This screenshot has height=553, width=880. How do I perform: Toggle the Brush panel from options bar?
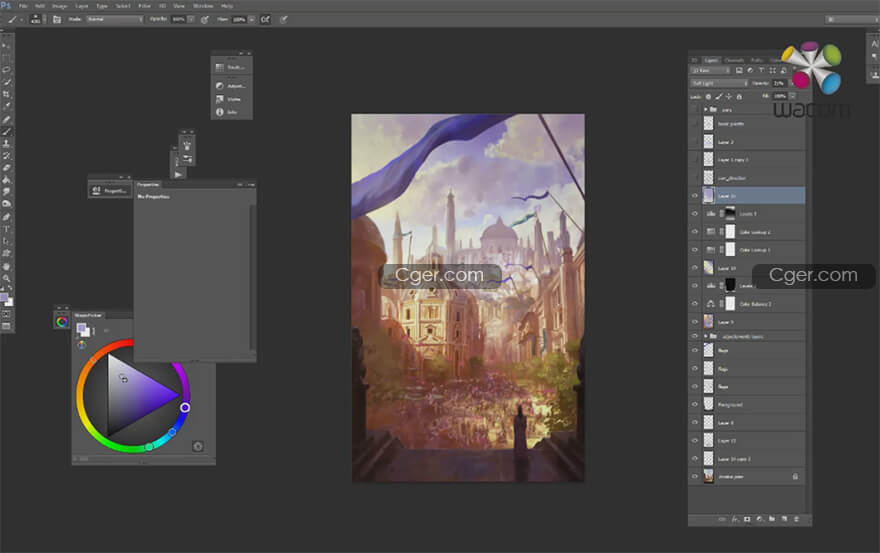57,19
